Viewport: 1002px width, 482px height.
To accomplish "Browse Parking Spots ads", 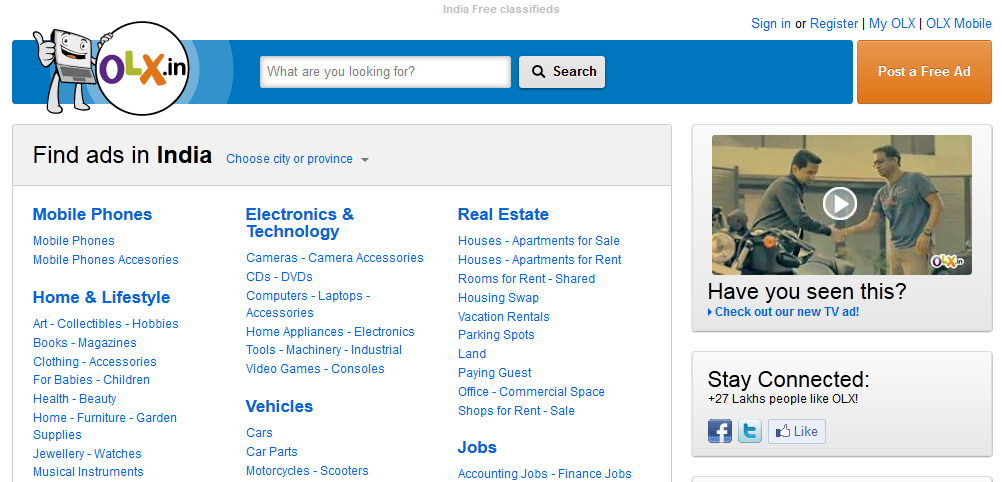I will tap(496, 334).
